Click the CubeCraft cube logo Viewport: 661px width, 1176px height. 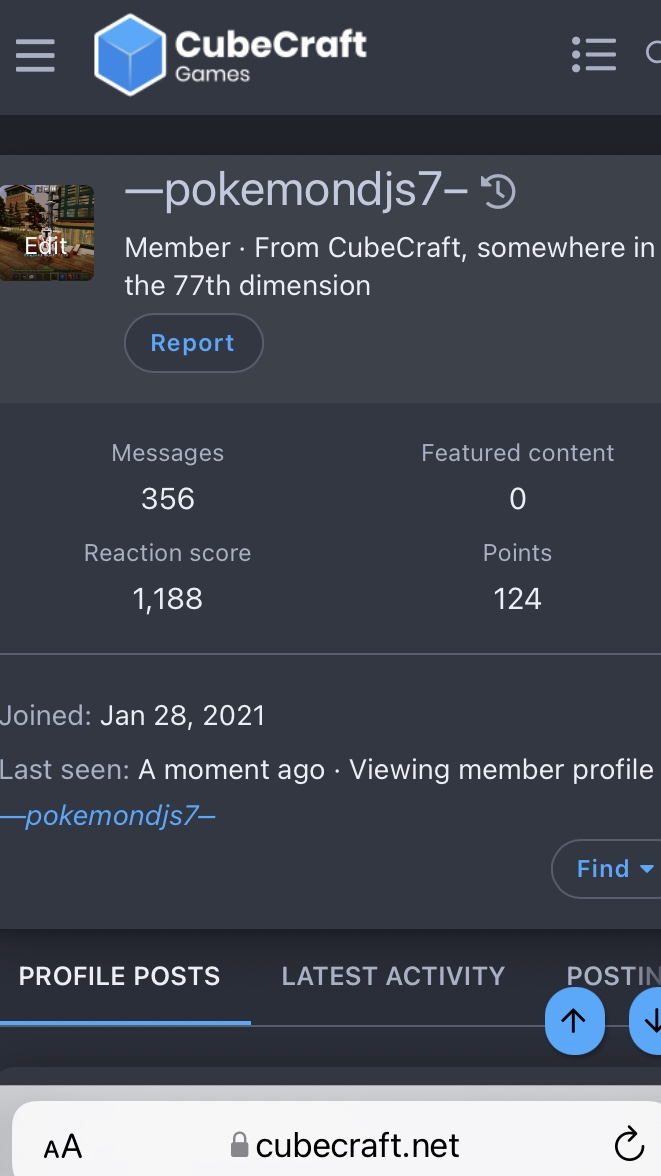coord(130,55)
